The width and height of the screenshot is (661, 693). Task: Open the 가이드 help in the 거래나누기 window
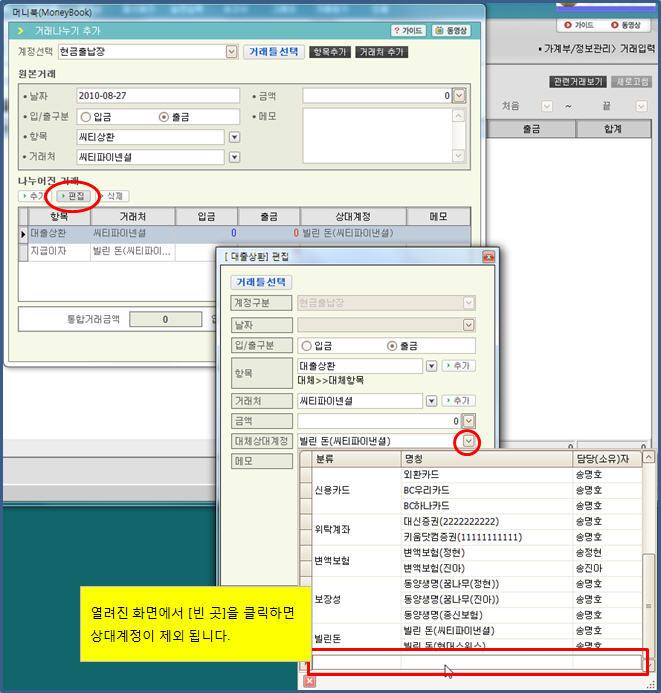coord(409,31)
